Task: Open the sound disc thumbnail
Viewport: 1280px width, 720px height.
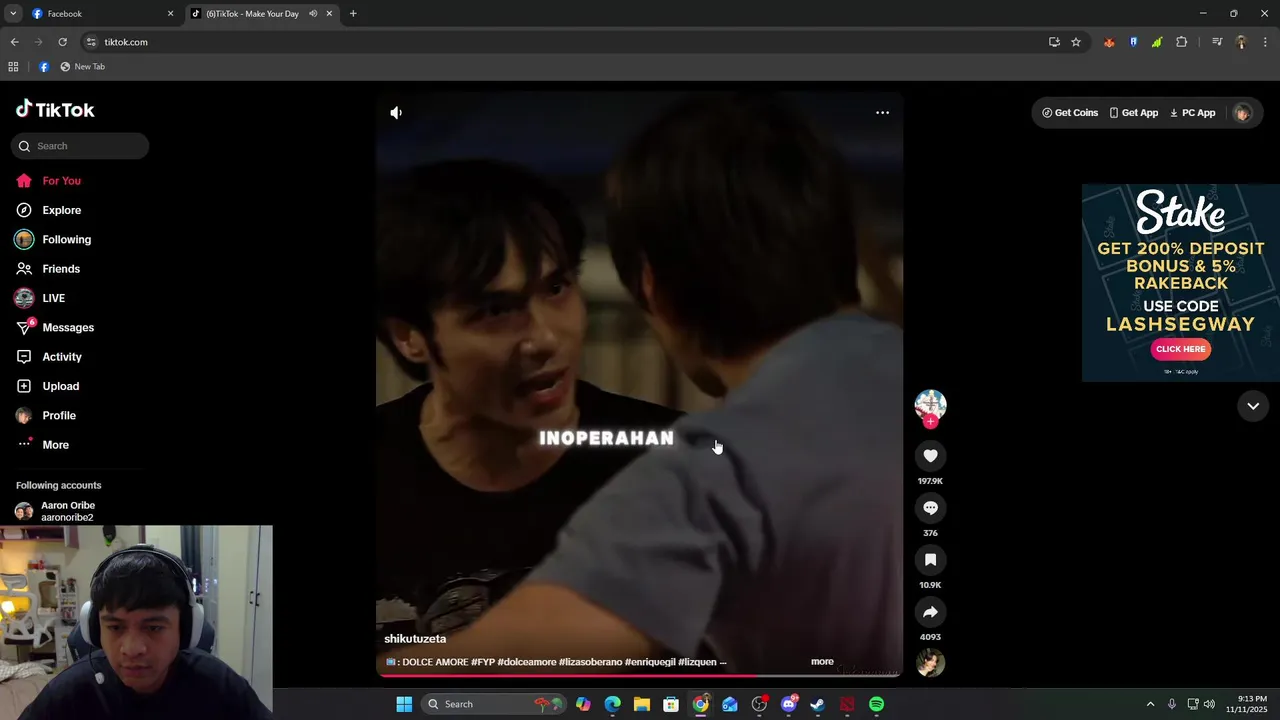Action: [x=930, y=663]
